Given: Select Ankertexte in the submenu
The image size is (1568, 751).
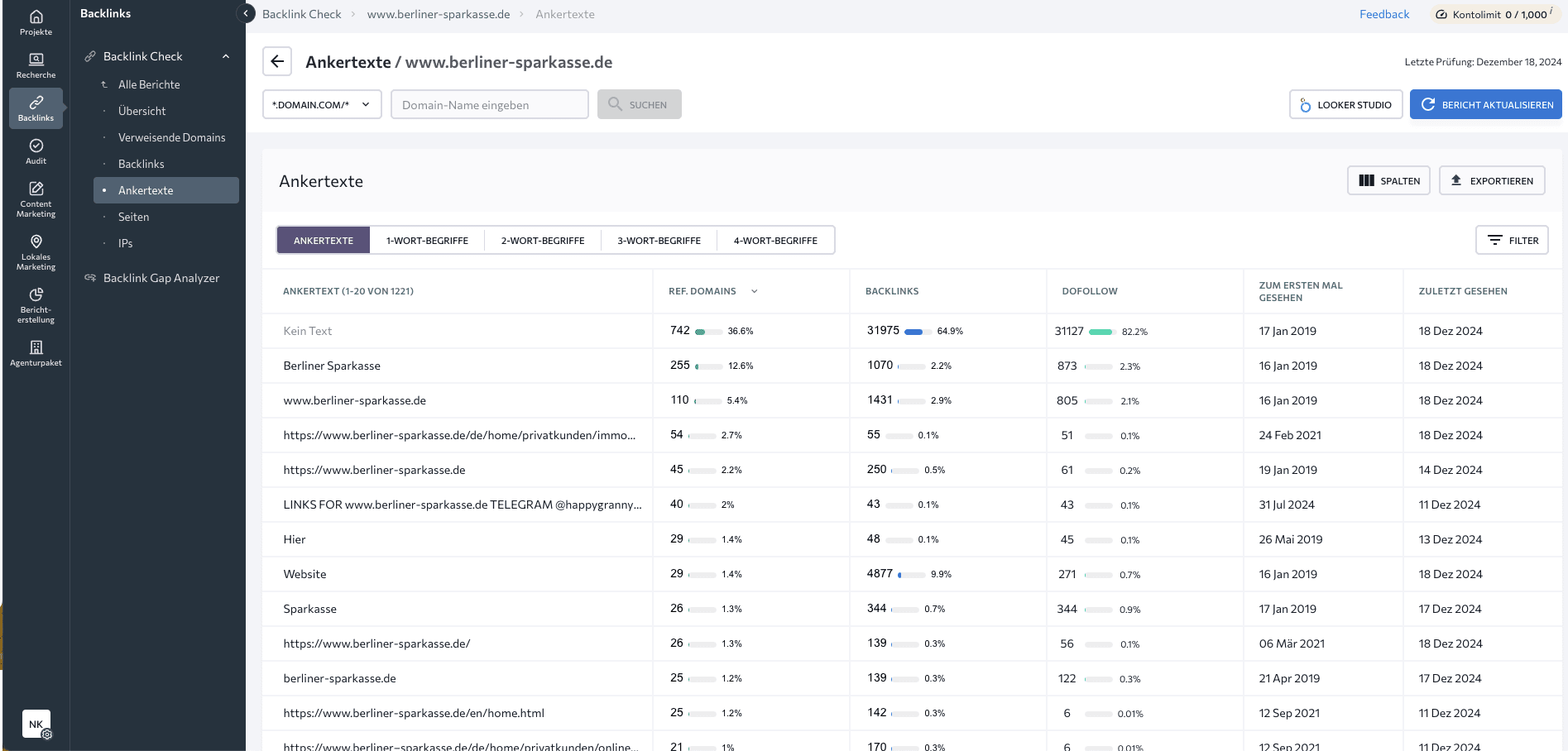Looking at the screenshot, I should pos(166,190).
